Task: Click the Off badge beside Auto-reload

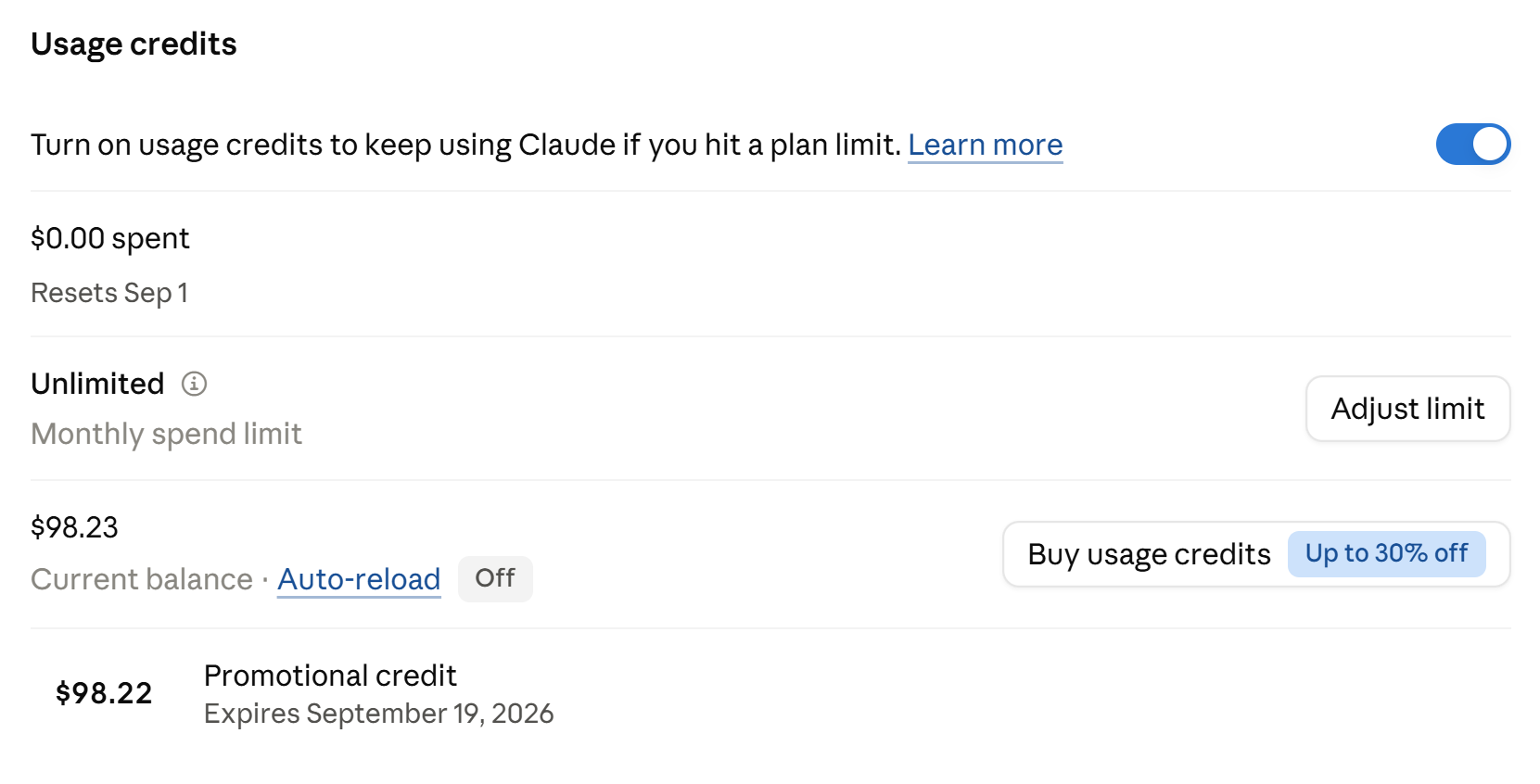Action: tap(495, 578)
